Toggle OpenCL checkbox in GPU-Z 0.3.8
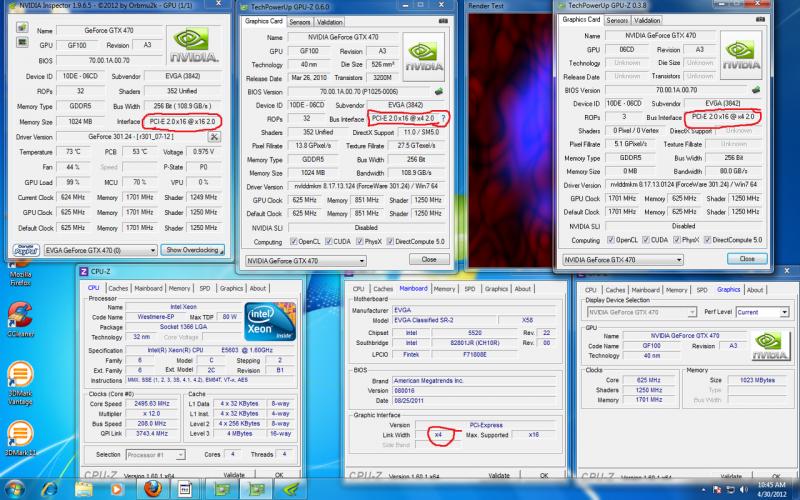Viewport: 800px width, 500px height. point(611,239)
